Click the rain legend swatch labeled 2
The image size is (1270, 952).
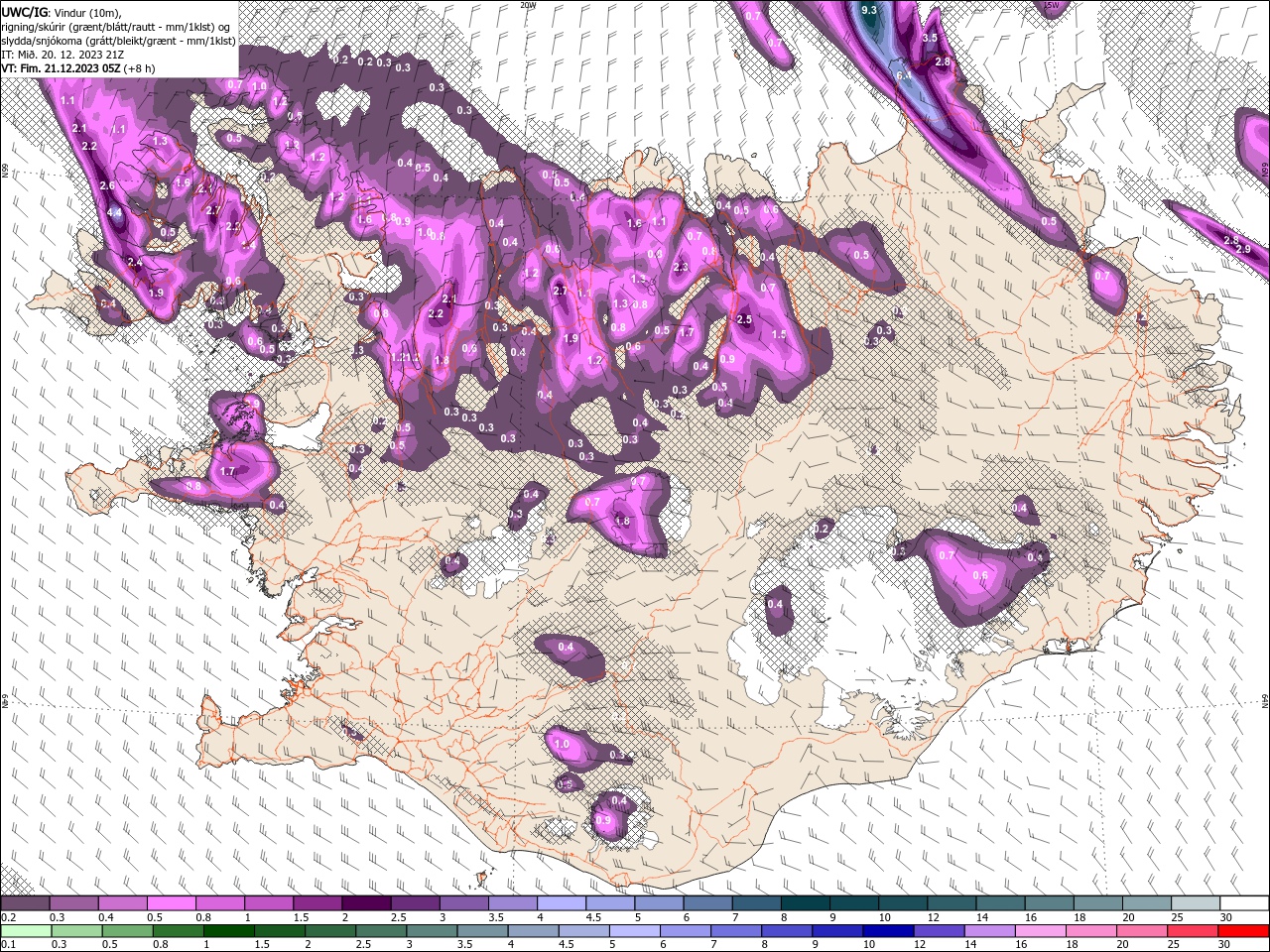point(330,930)
